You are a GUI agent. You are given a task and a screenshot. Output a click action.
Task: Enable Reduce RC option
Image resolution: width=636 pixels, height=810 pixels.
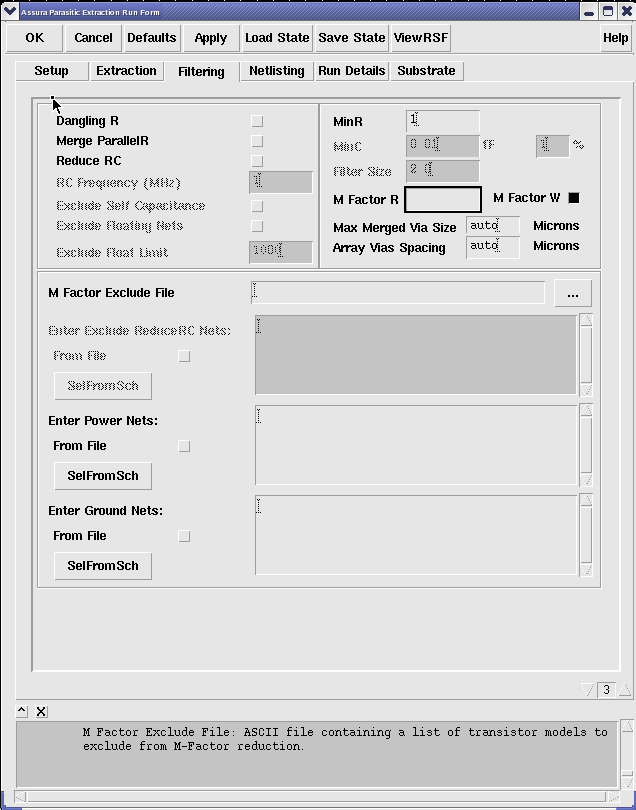coord(257,161)
